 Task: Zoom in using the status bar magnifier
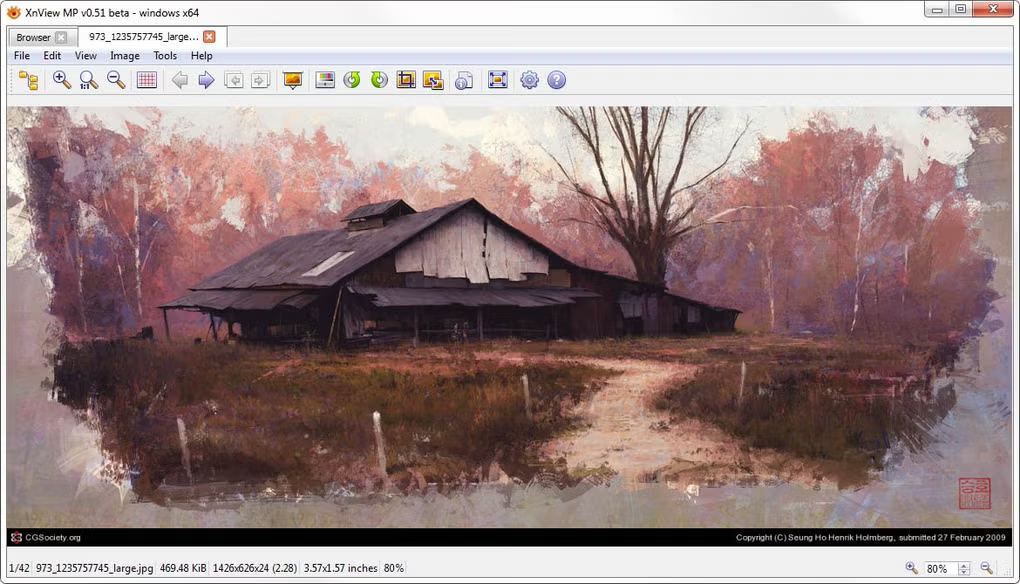tap(911, 568)
